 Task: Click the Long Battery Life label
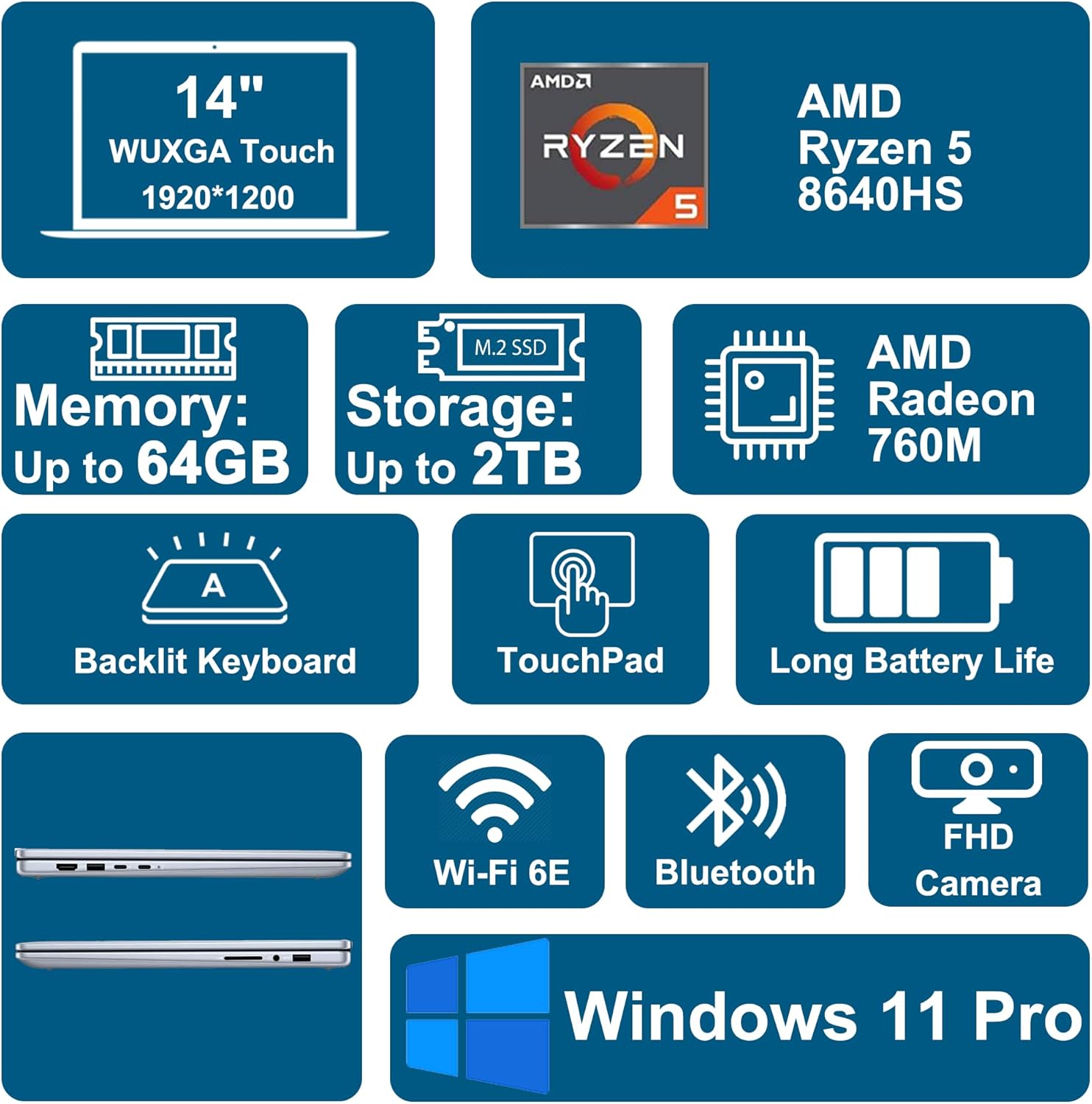(912, 661)
